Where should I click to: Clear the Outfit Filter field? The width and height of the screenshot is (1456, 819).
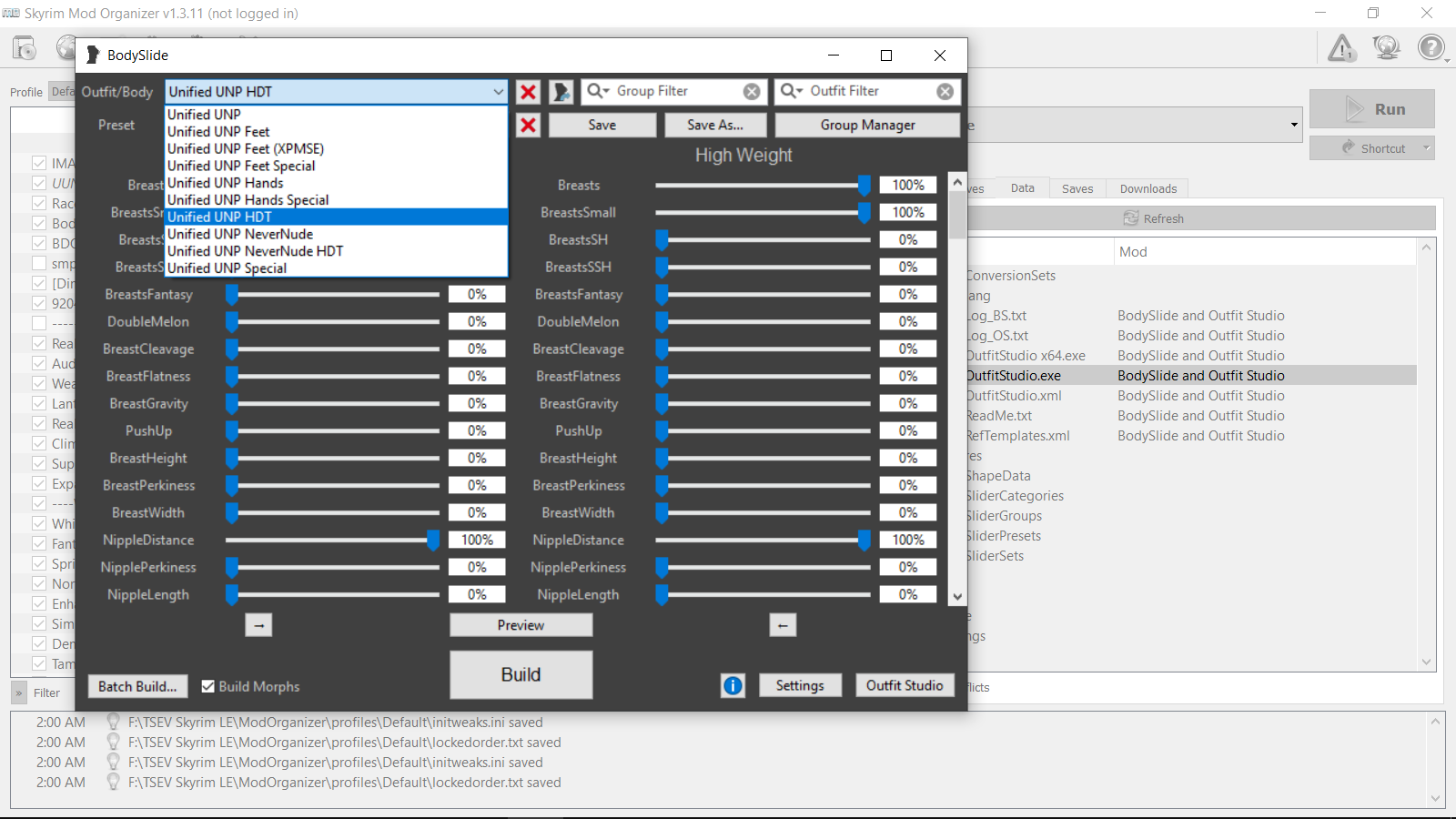point(945,92)
